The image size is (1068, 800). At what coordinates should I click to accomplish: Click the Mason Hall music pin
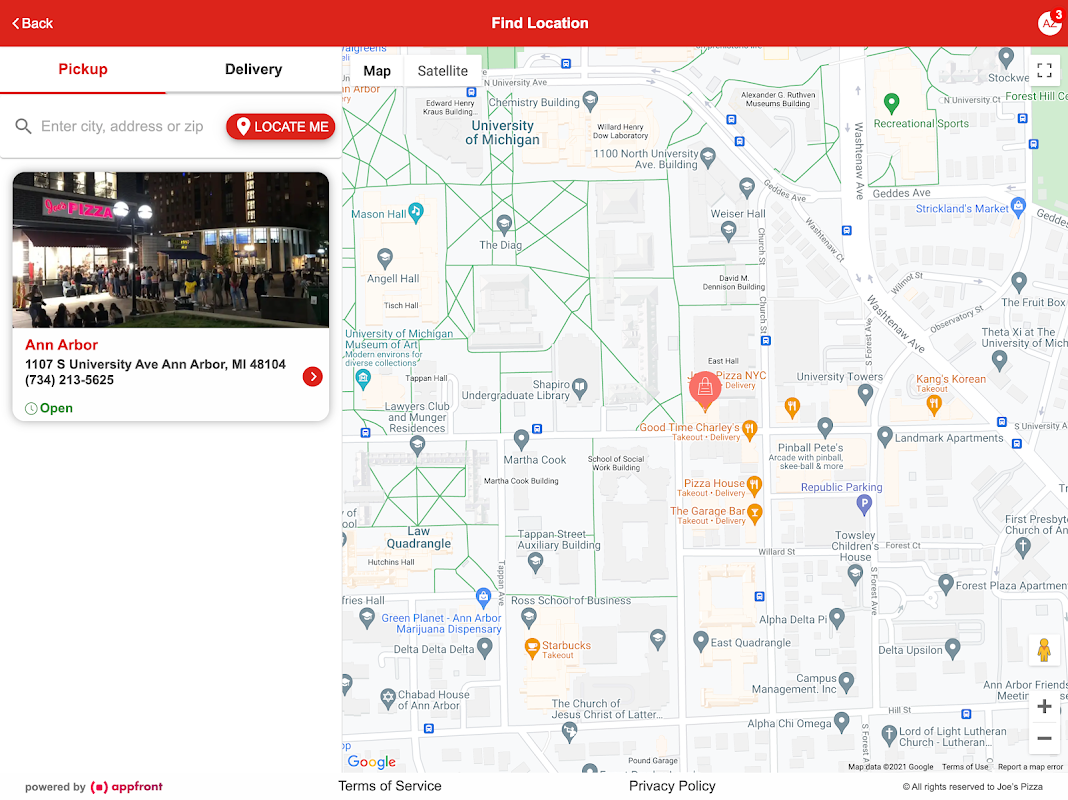415,212
